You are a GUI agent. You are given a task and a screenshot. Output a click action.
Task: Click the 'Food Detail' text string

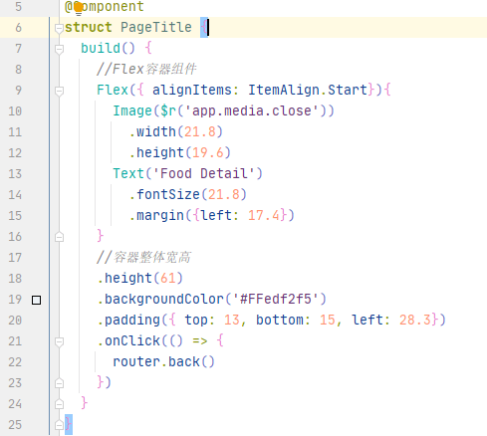[x=204, y=174]
